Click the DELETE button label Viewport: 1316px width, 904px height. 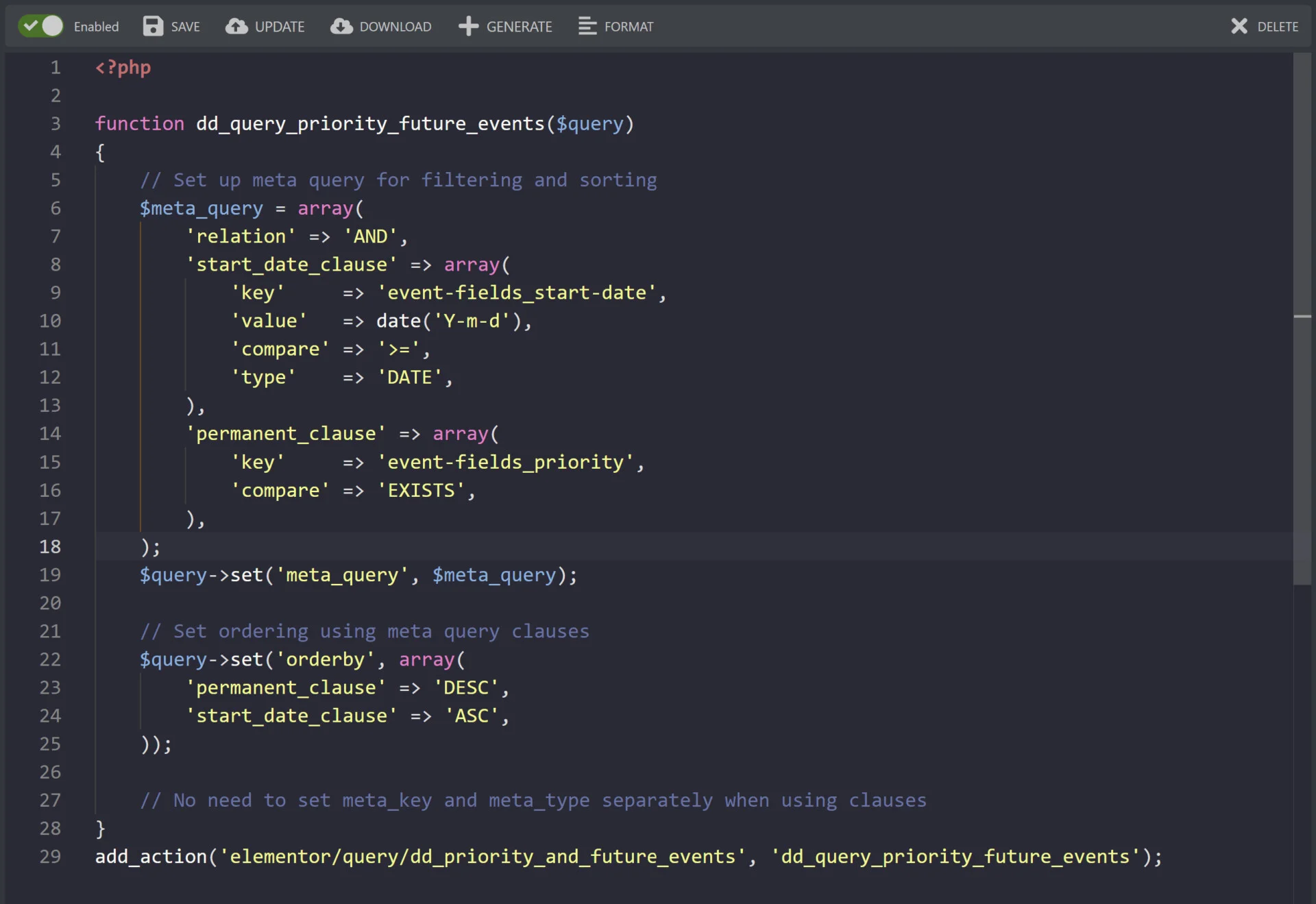coord(1278,27)
